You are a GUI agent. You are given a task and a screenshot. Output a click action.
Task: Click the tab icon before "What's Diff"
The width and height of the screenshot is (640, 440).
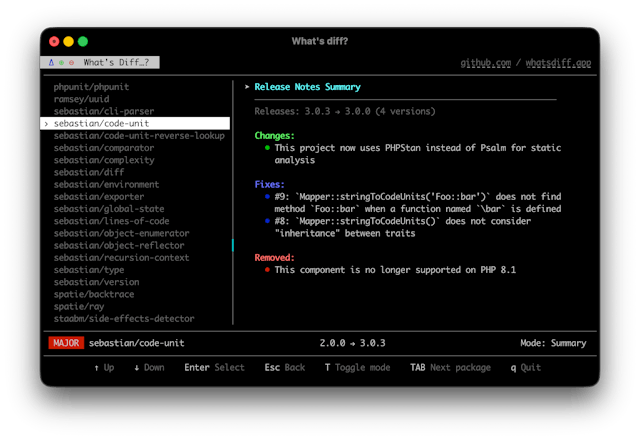pos(52,62)
